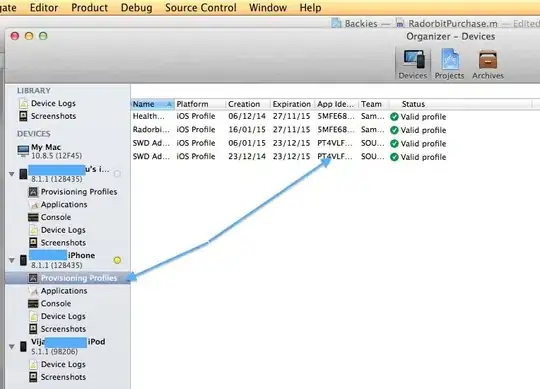Switch to the Projects organizer icon
Image resolution: width=540 pixels, height=389 pixels.
point(450,59)
